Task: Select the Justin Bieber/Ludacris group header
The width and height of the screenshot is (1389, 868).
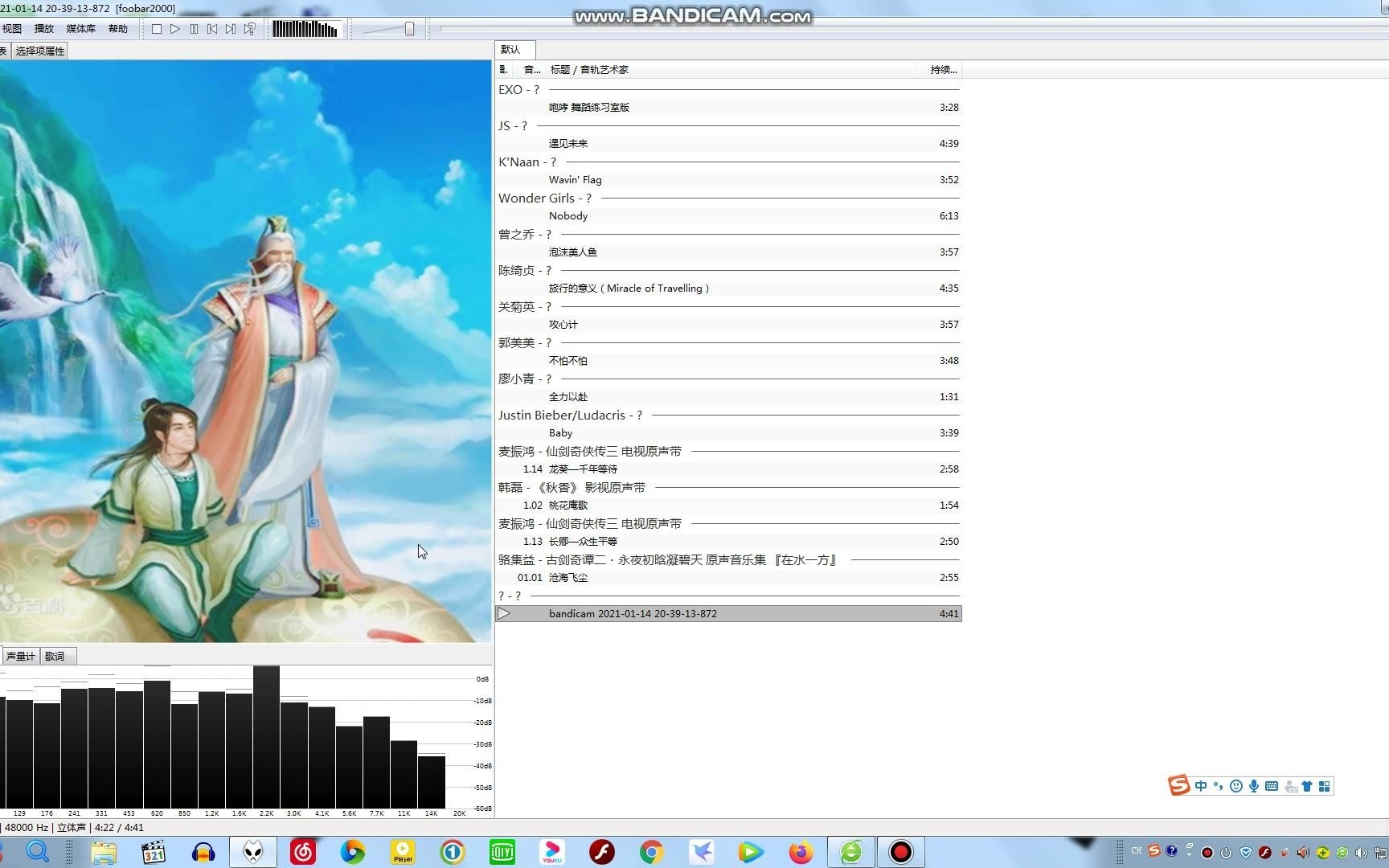Action: coord(728,416)
